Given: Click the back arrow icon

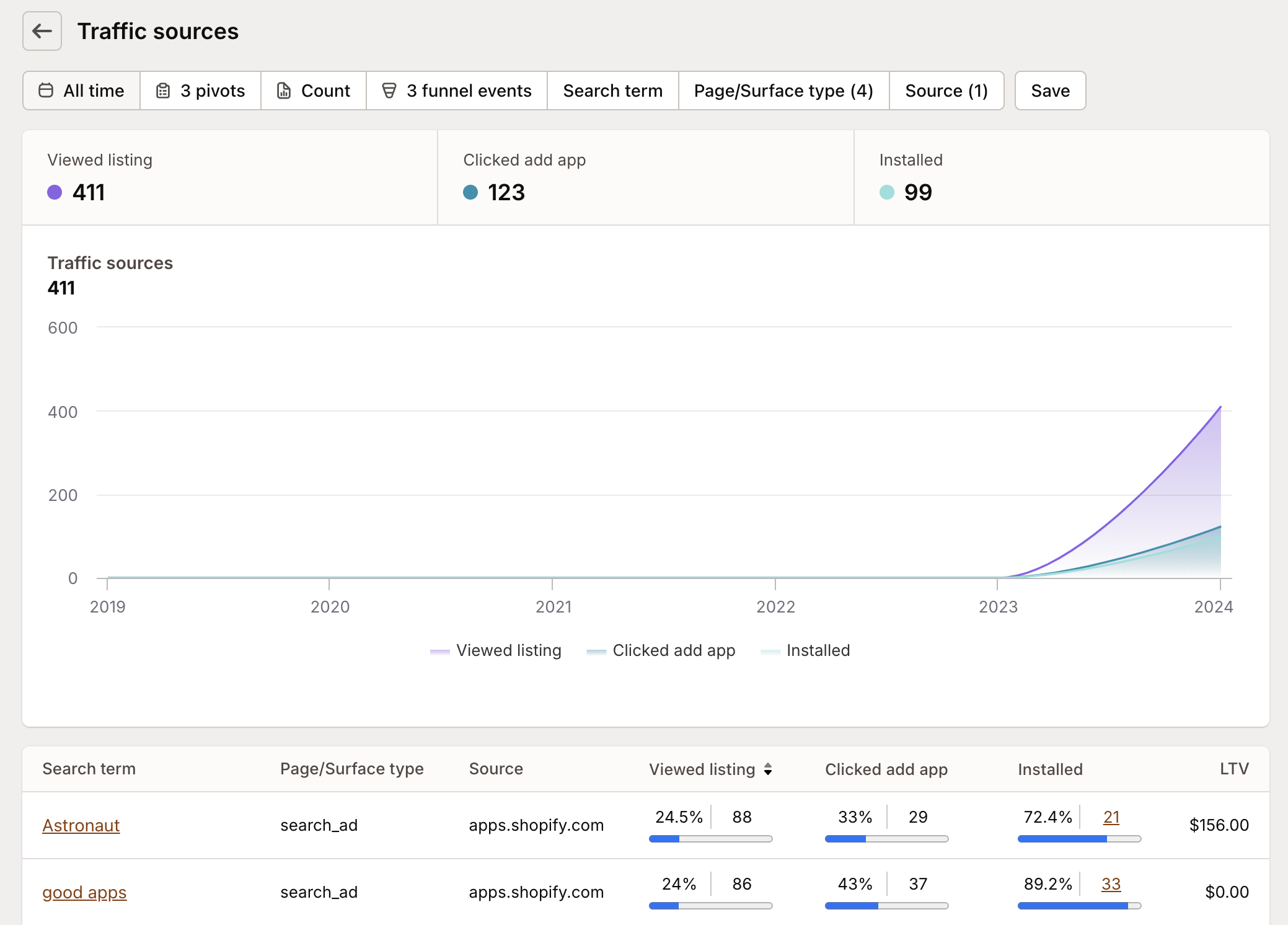Looking at the screenshot, I should (x=42, y=31).
